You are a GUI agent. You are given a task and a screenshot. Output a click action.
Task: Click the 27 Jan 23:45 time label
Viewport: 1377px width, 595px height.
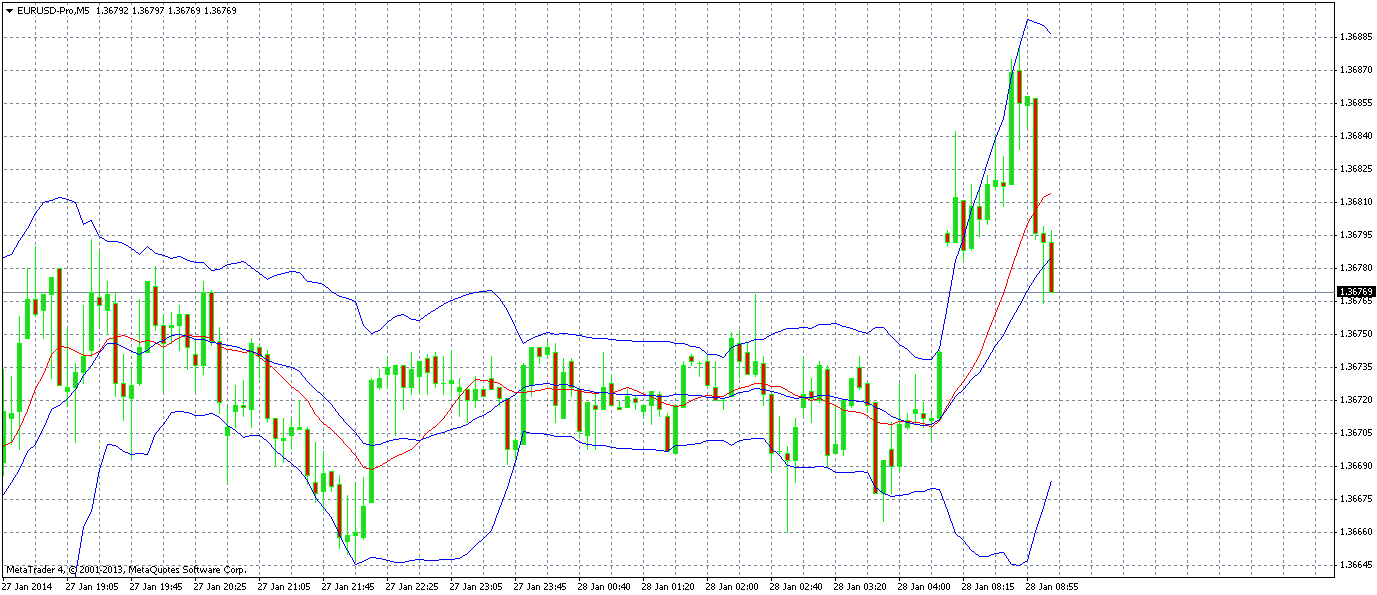point(540,587)
